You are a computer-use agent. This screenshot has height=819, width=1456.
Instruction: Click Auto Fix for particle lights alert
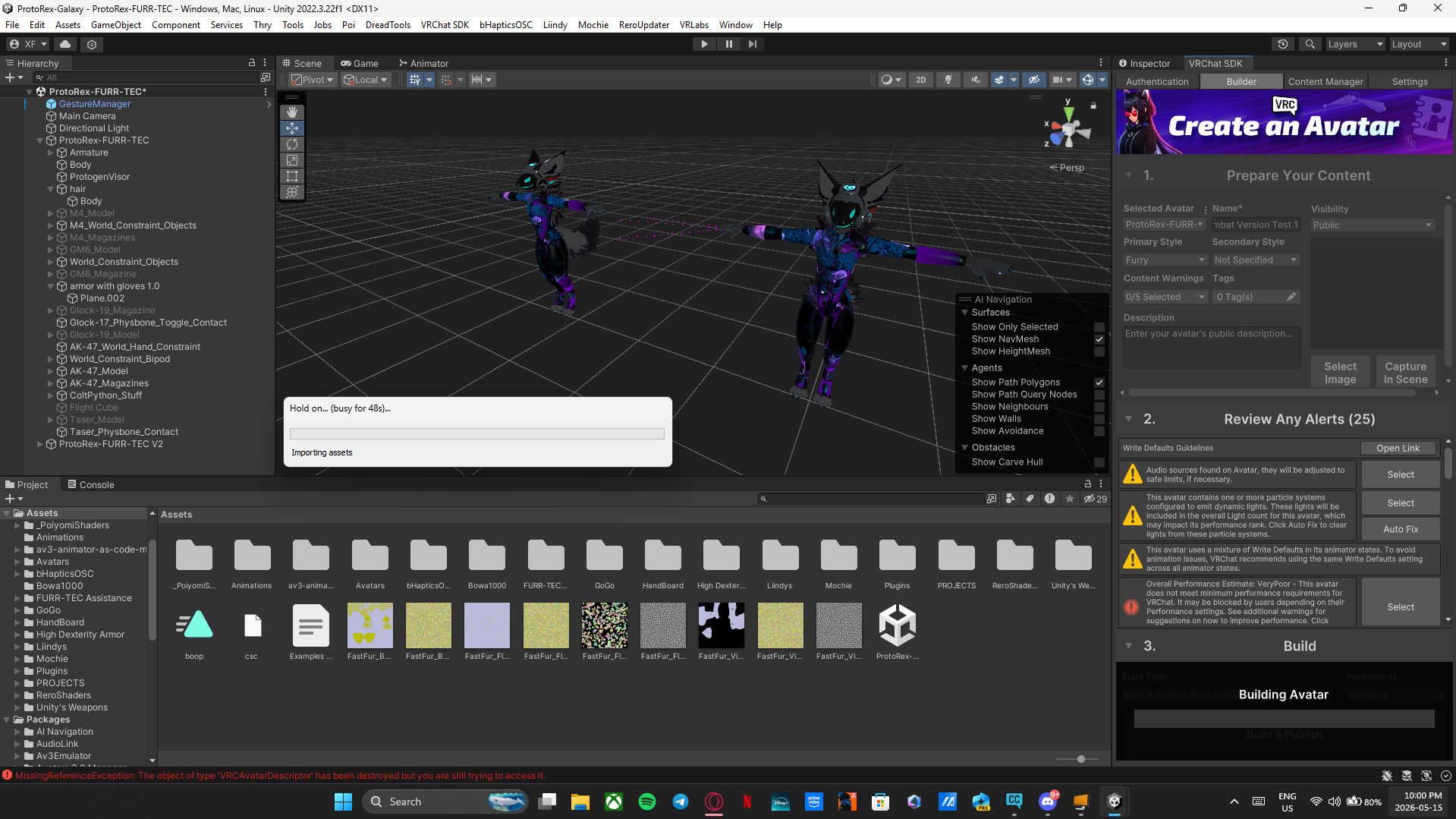(x=1400, y=529)
